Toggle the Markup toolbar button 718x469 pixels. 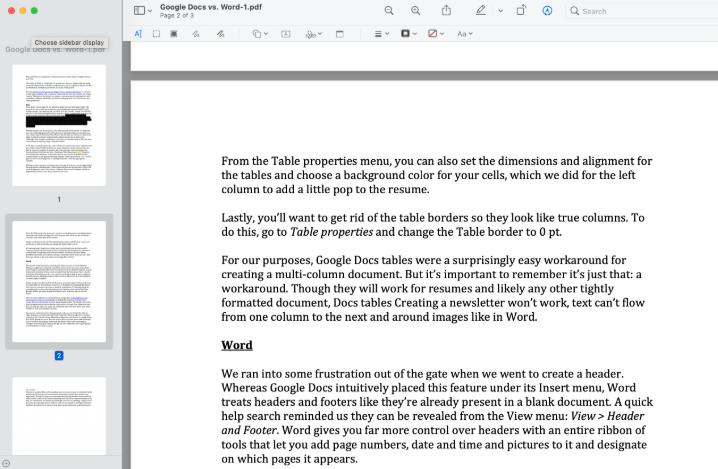(x=547, y=11)
